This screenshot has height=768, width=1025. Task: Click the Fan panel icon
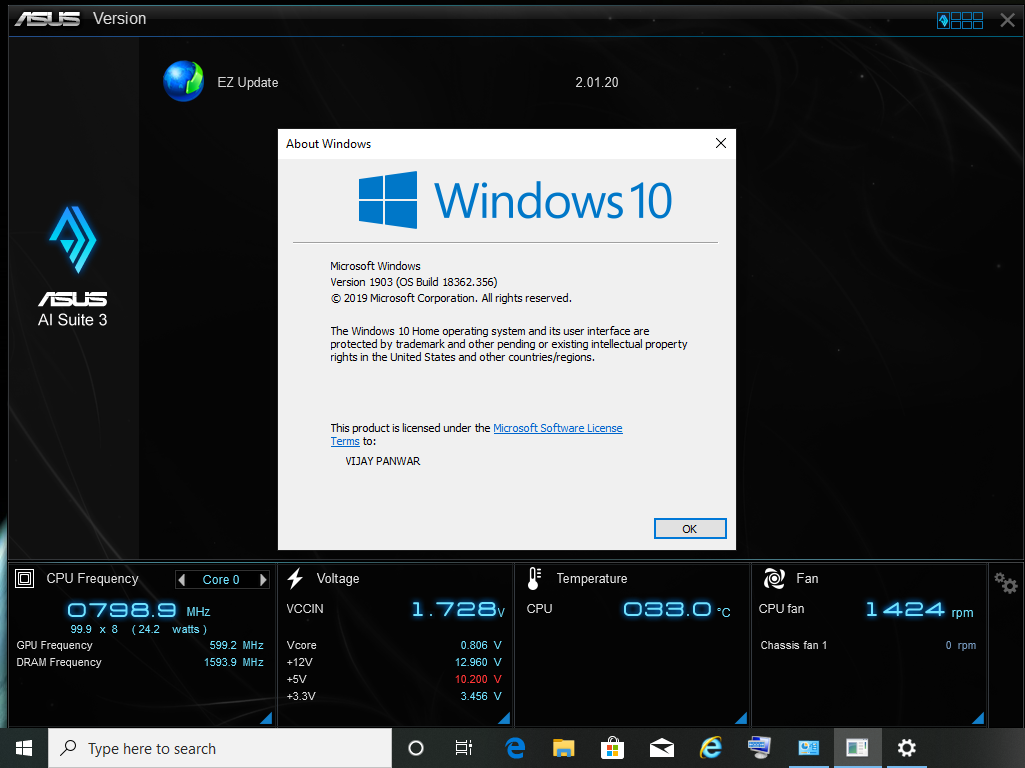[x=774, y=578]
